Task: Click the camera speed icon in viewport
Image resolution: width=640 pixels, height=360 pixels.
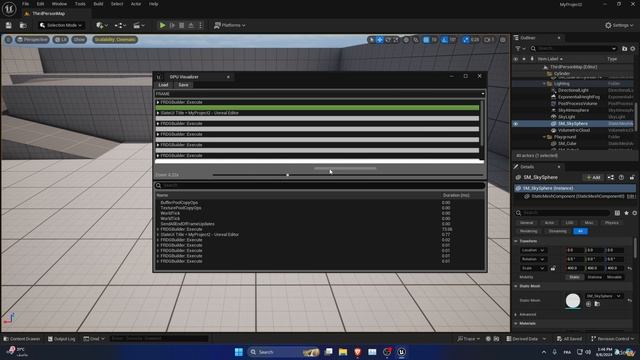Action: tap(489, 40)
